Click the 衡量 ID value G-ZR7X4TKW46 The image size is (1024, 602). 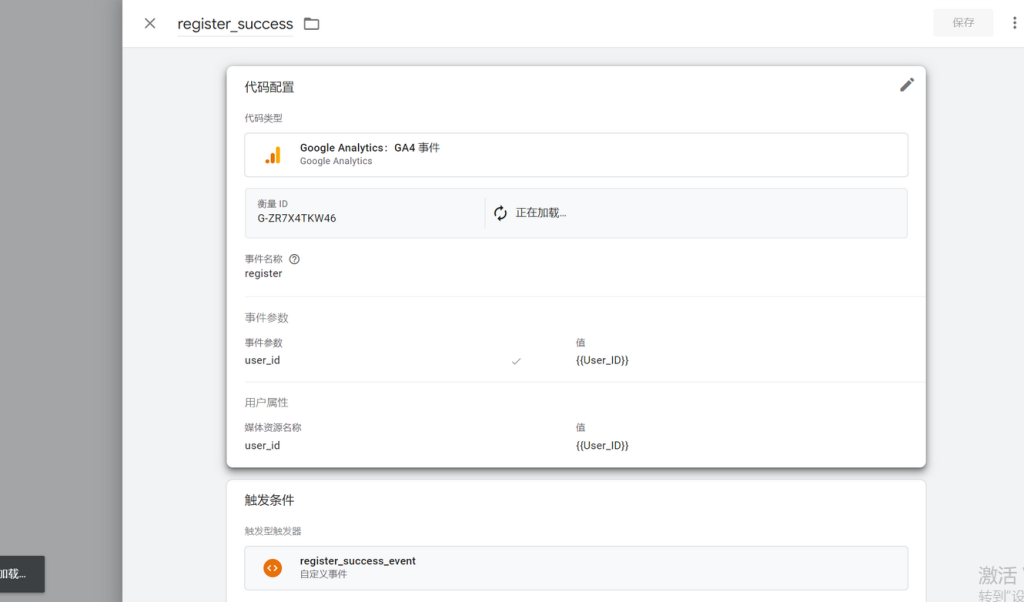[x=297, y=218]
